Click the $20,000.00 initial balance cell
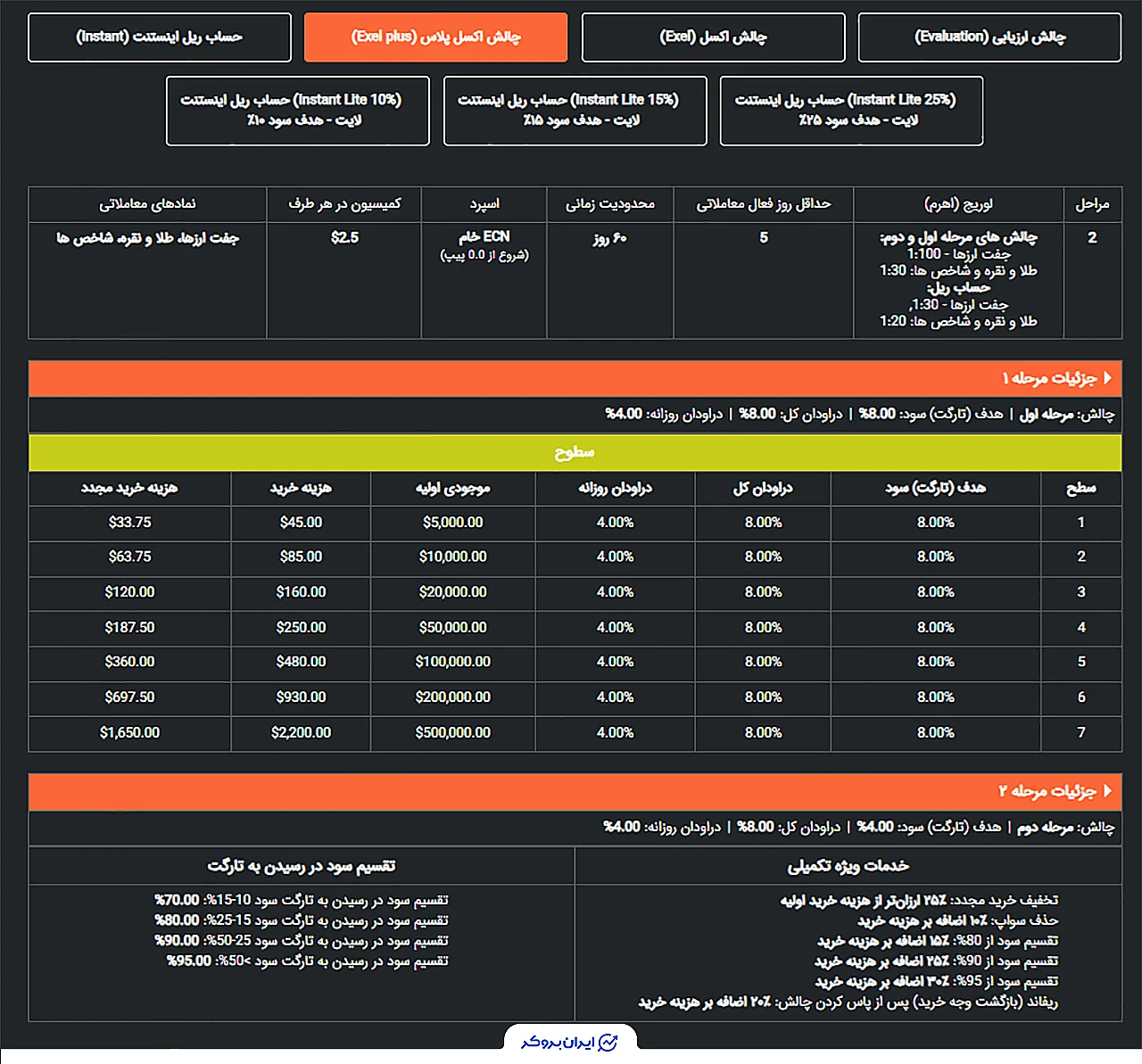This screenshot has height=1064, width=1142. (x=452, y=592)
